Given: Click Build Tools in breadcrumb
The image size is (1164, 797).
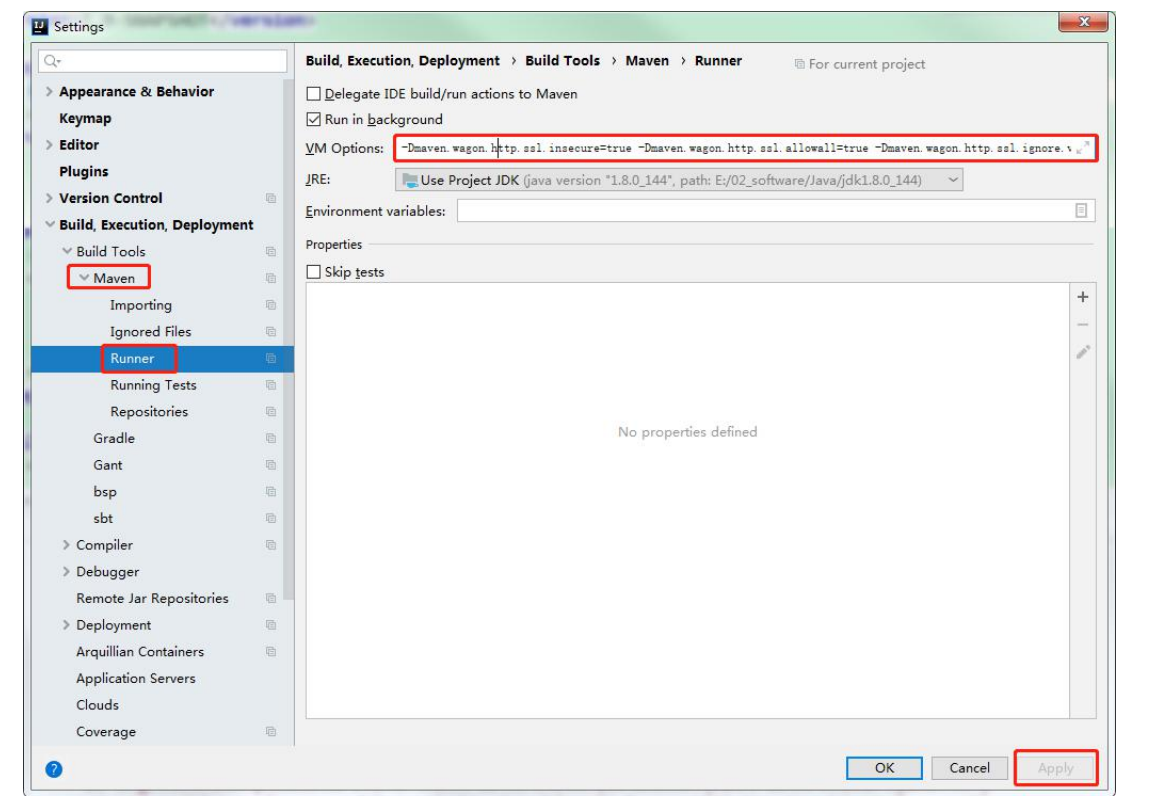Looking at the screenshot, I should (x=563, y=61).
